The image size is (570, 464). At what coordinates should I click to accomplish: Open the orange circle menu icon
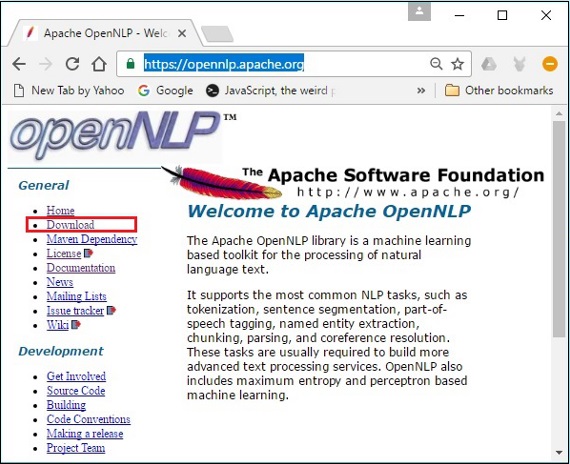click(x=549, y=64)
